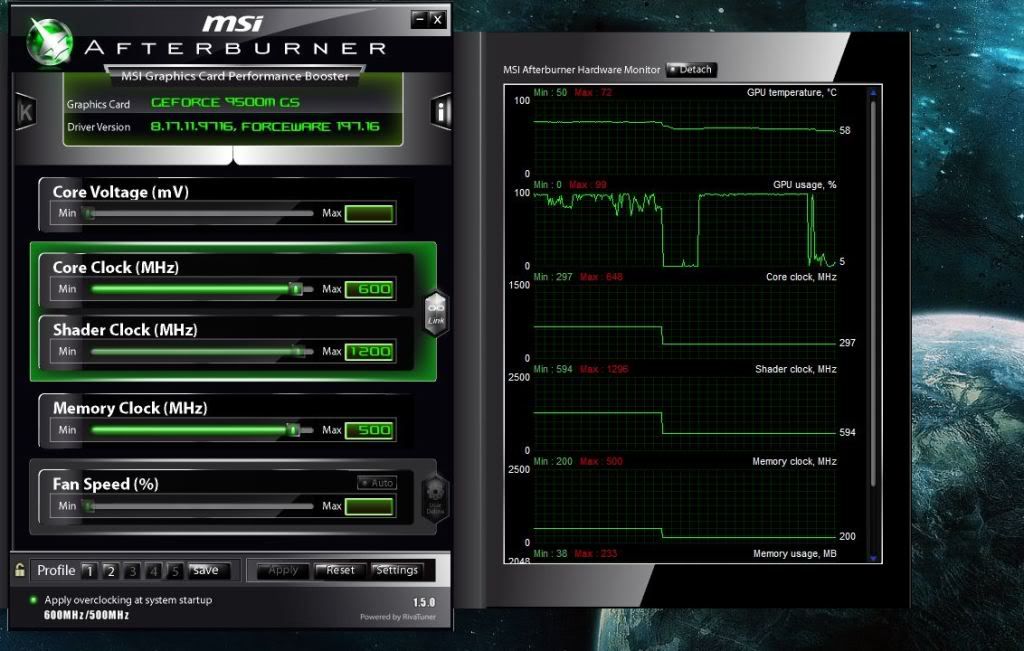Click the hardware monitor scroll up arrow
Viewport: 1024px width, 651px height.
[873, 93]
